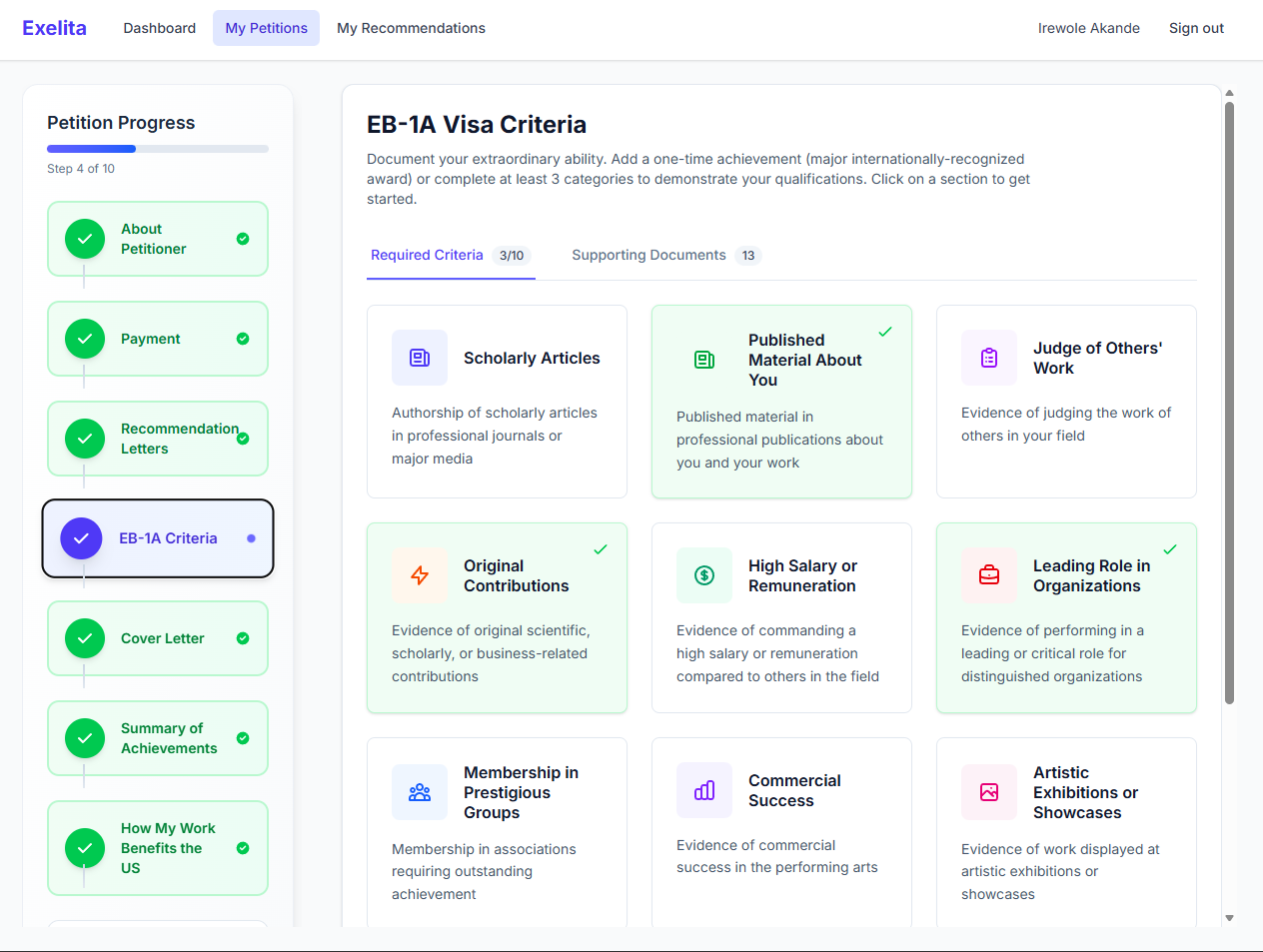1263x952 pixels.
Task: Open My Recommendations in the top navigation
Action: click(411, 28)
